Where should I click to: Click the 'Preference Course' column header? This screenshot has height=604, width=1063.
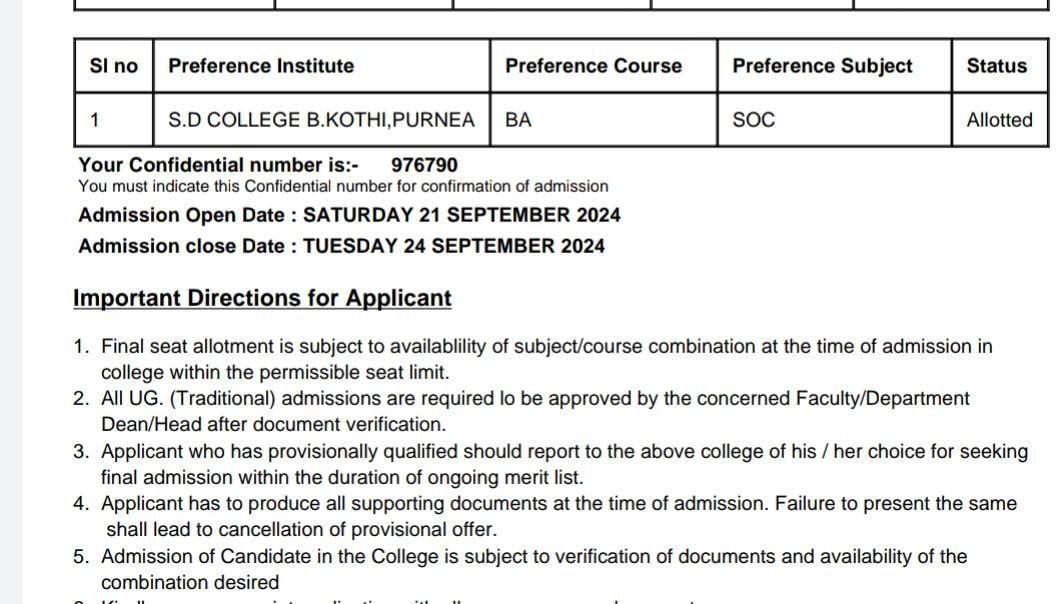593,66
